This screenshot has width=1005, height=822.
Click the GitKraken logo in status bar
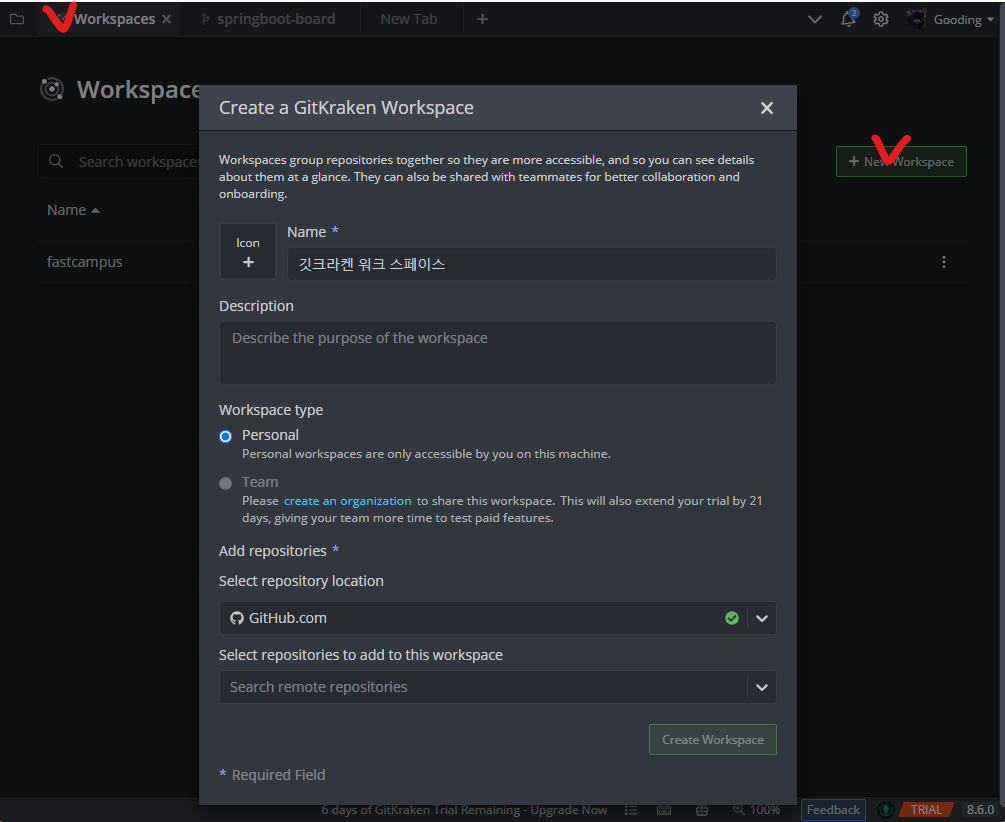pos(886,810)
